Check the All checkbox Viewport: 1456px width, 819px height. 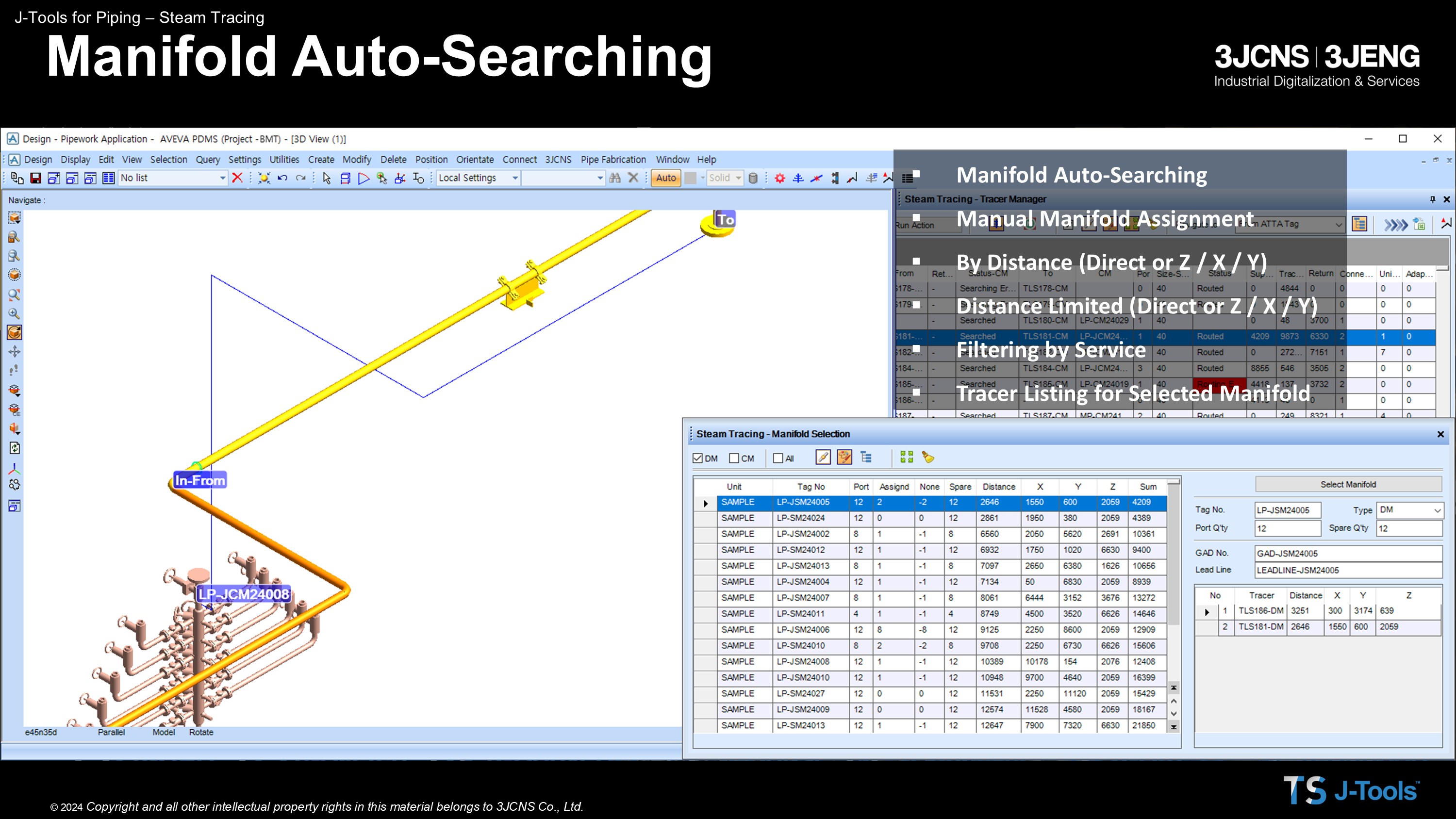coord(778,459)
